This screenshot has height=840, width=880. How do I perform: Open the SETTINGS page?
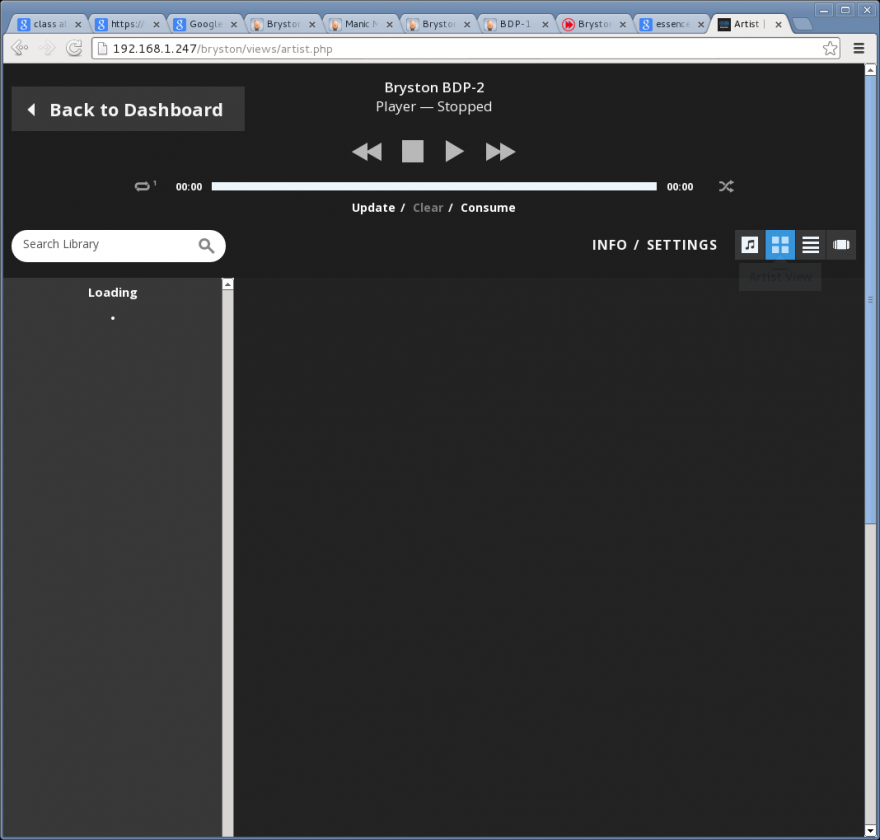pos(682,245)
